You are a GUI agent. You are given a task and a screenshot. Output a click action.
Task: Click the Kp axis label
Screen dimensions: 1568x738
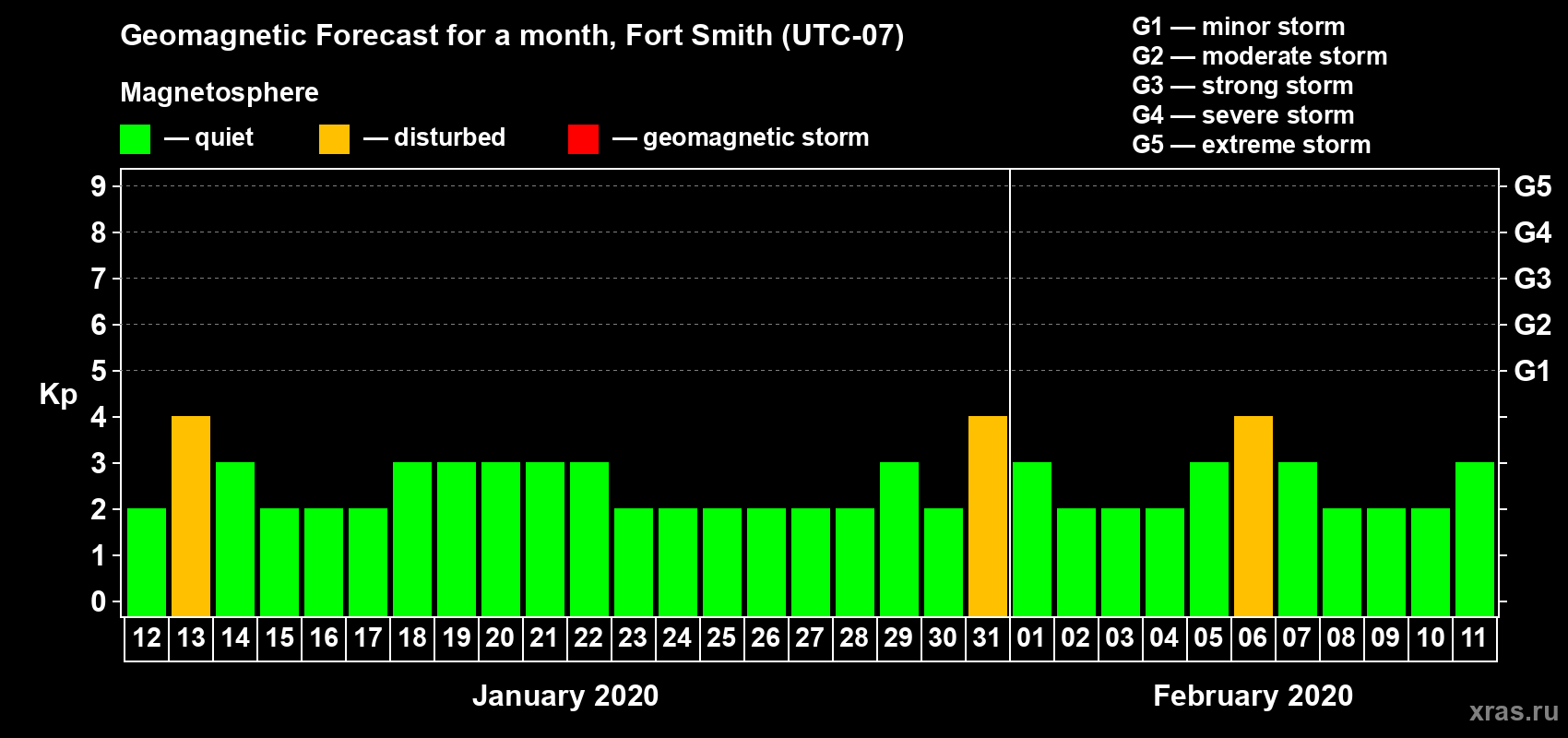pyautogui.click(x=58, y=395)
